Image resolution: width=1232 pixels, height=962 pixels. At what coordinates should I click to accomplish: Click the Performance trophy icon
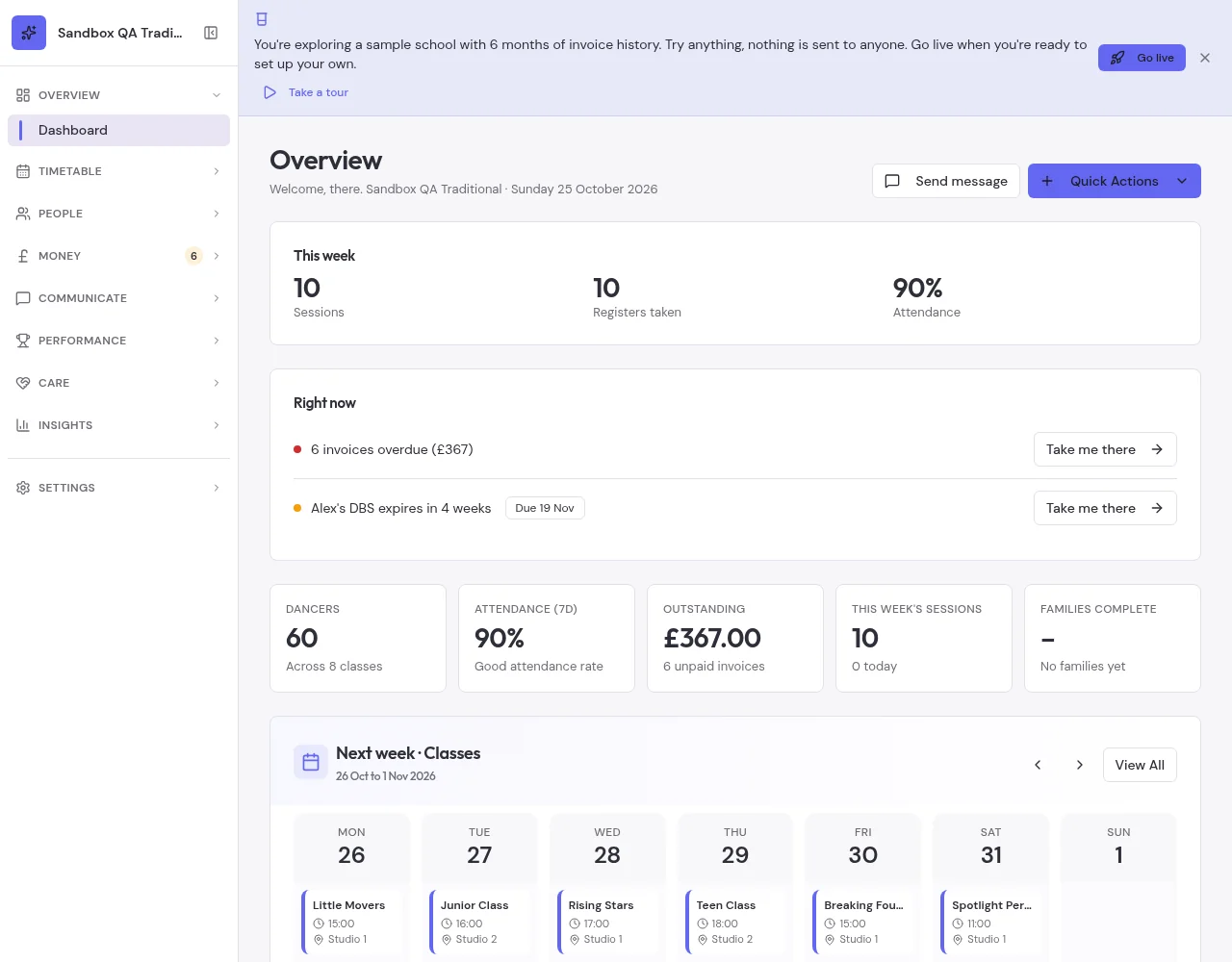pyautogui.click(x=23, y=341)
